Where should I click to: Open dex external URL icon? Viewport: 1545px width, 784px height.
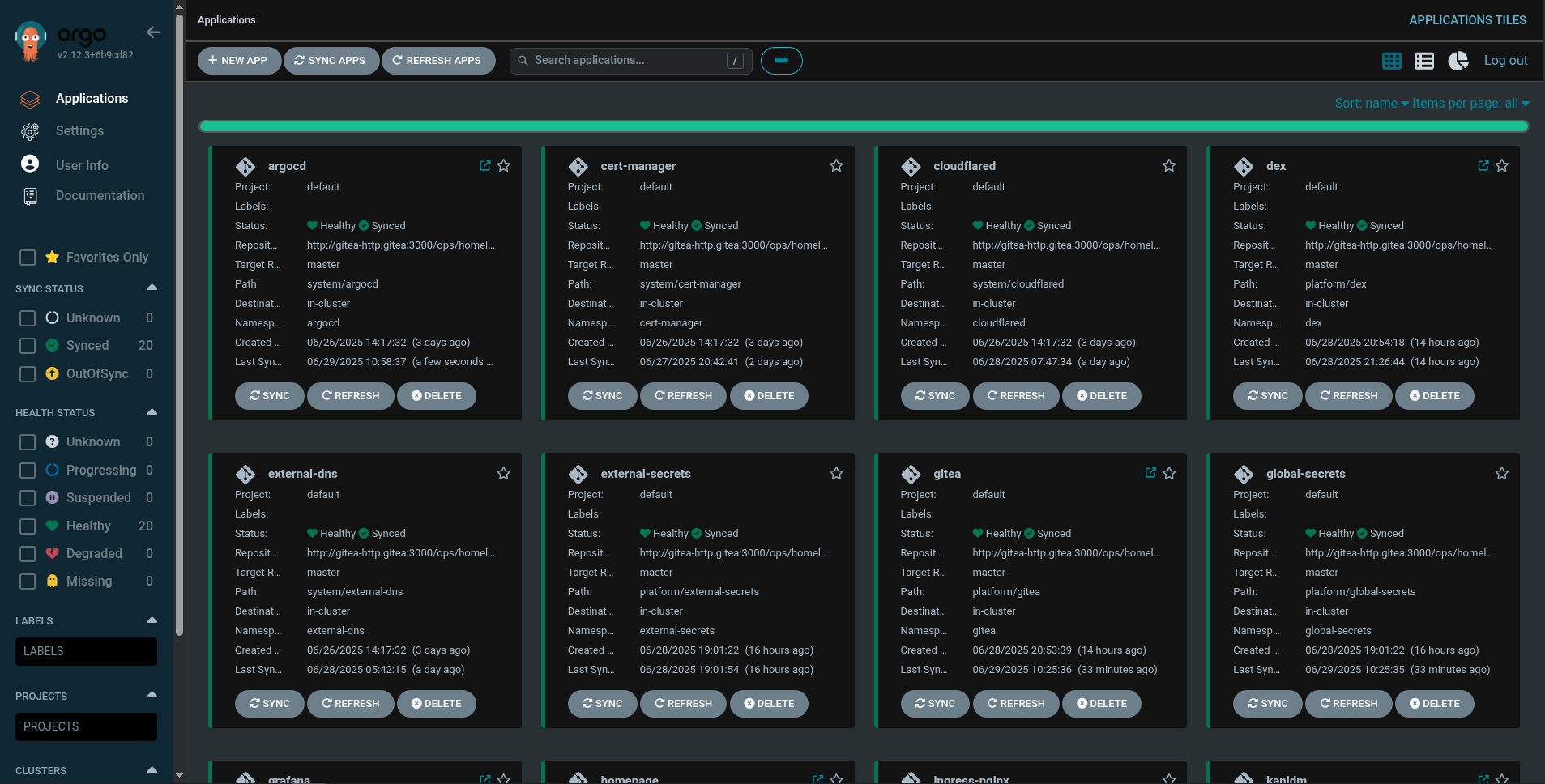[x=1483, y=165]
